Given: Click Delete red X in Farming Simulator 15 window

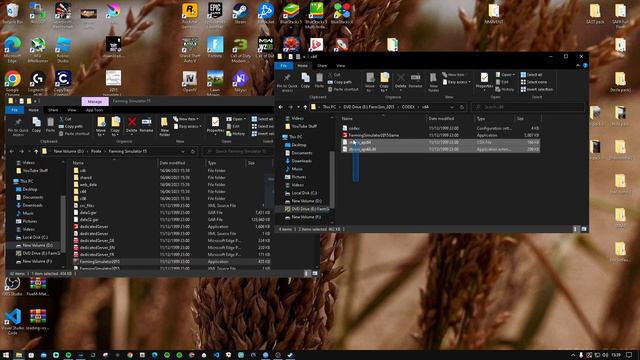Looking at the screenshot, I should [131, 125].
